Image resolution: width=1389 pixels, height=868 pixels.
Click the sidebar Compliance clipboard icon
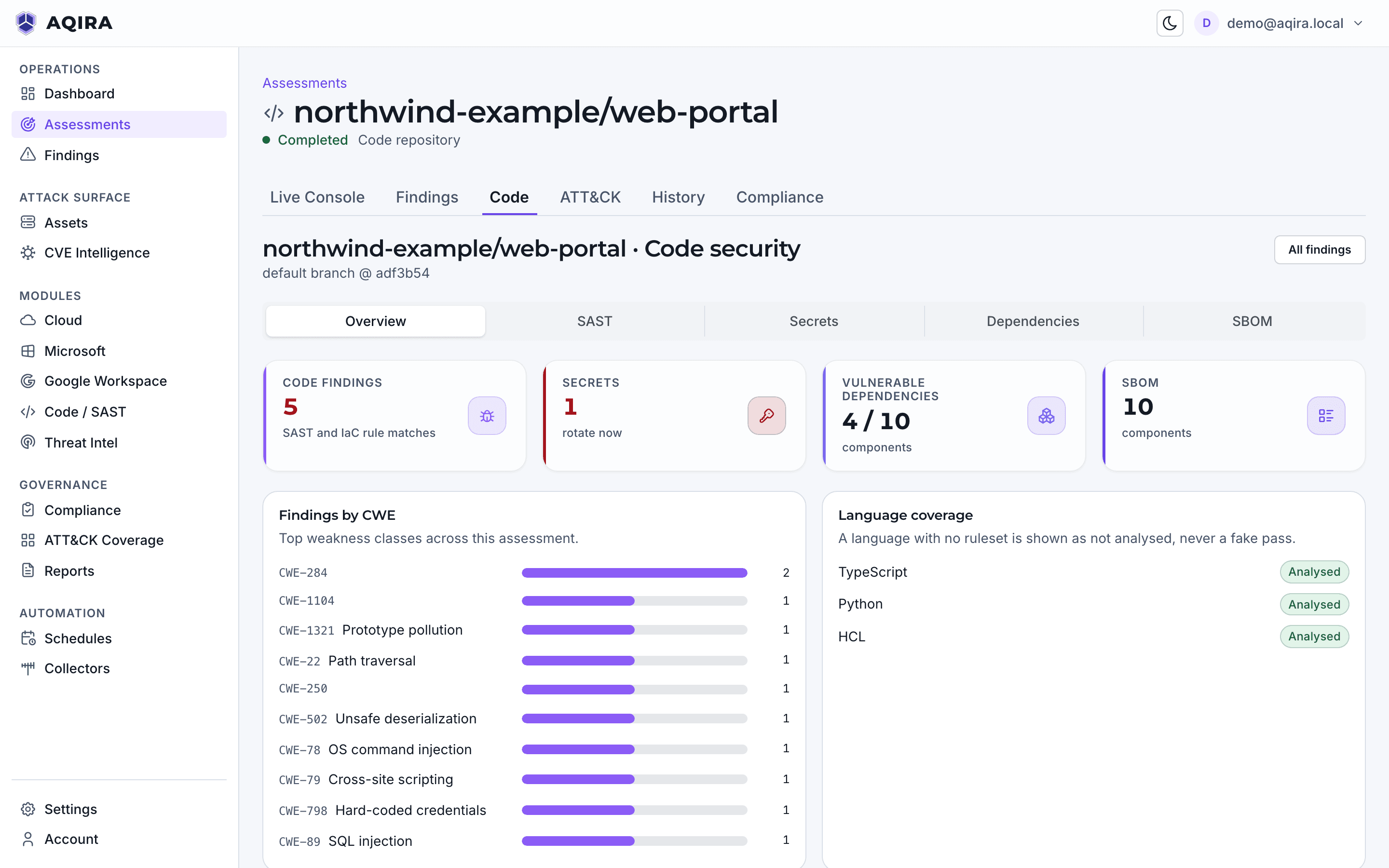click(27, 510)
